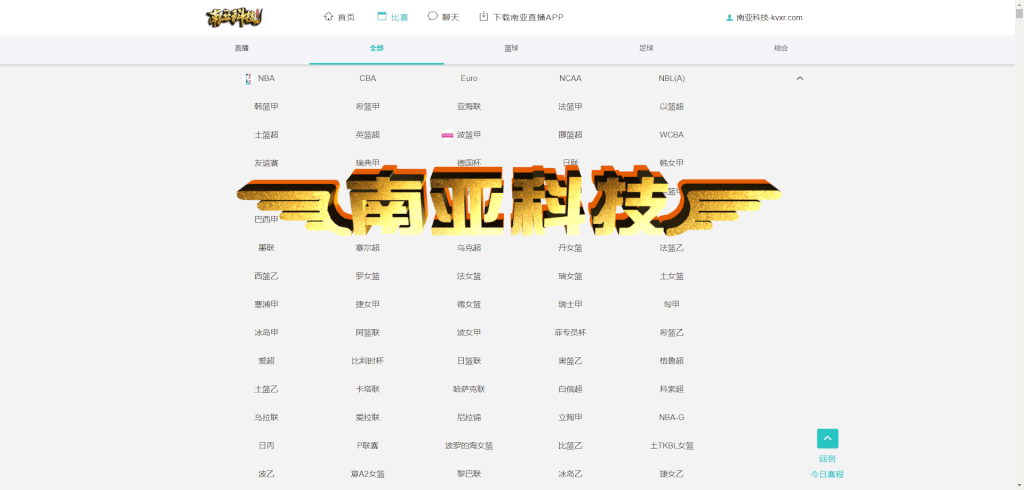Click 波罗的海女篮 league entry
Screen dimensions: 1024x490
[469, 446]
